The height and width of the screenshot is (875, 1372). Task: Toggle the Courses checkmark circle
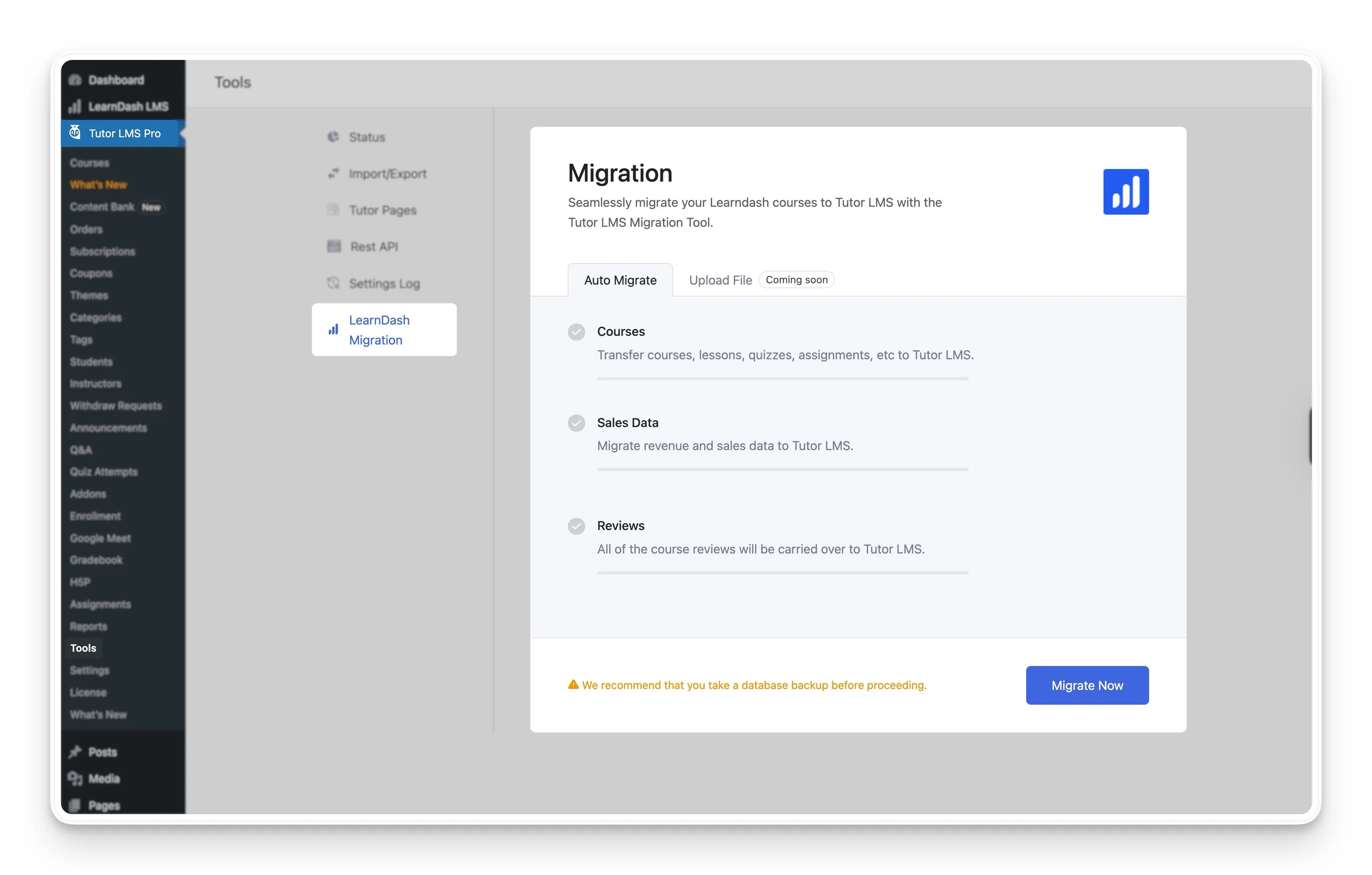coord(577,331)
